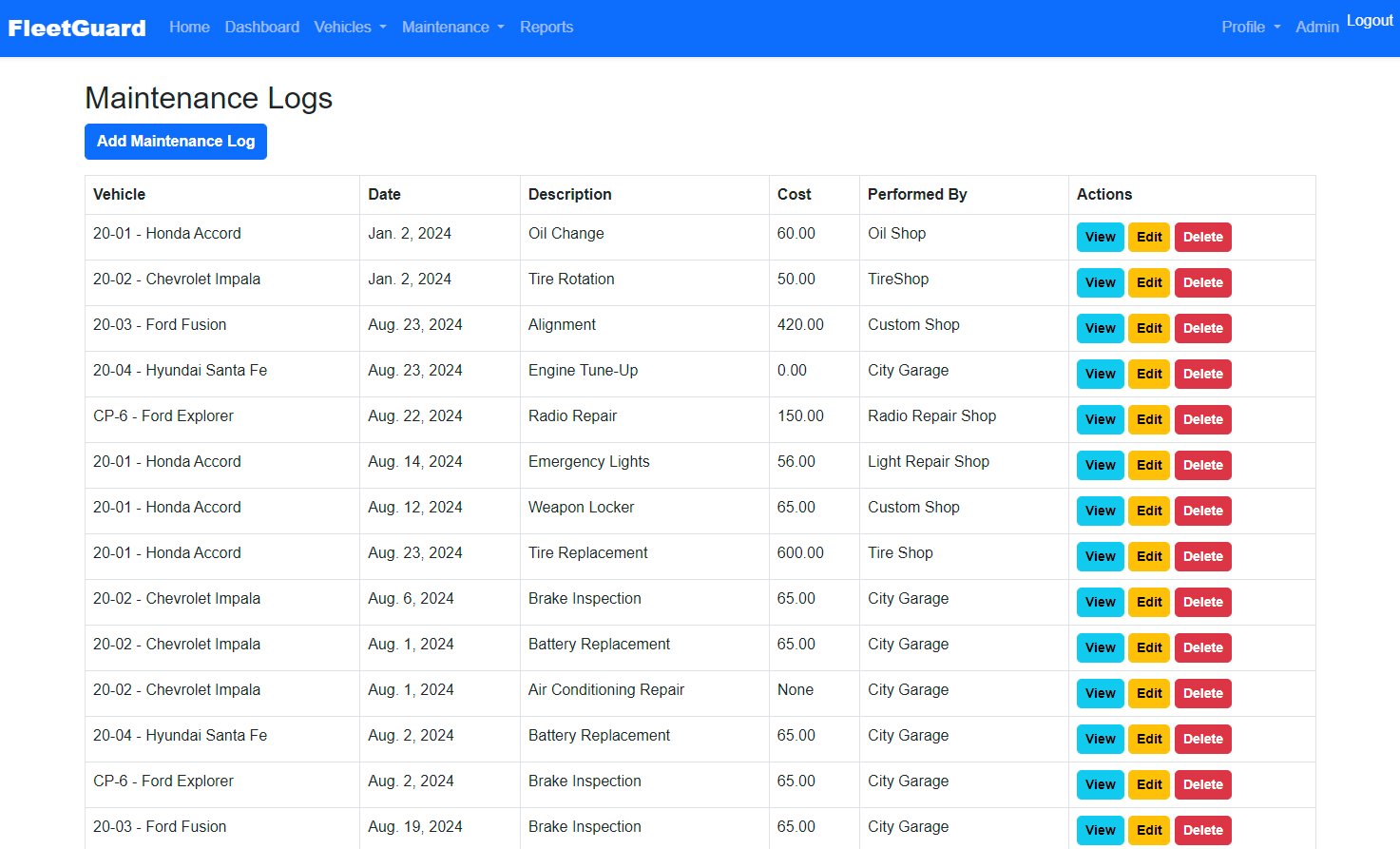Edit the Tire Rotation log entry
The image size is (1400, 849).
[x=1149, y=283]
